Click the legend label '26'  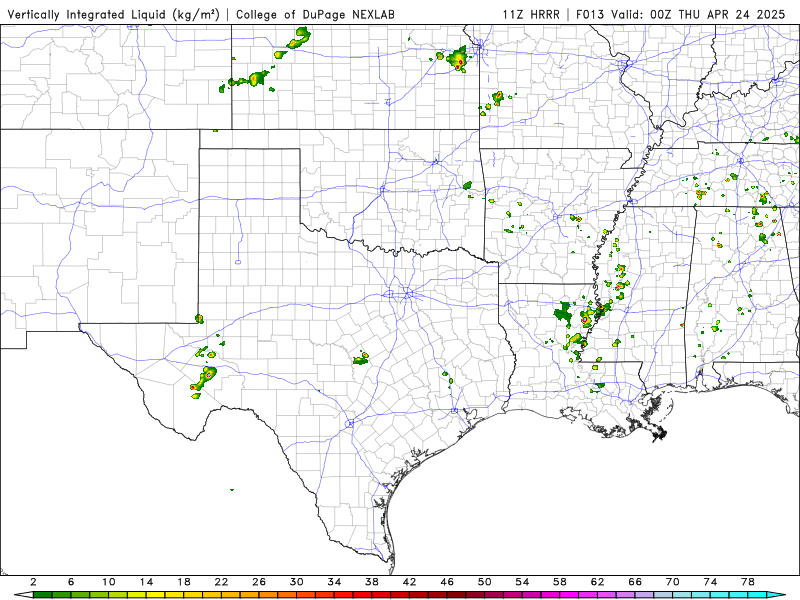(x=259, y=582)
